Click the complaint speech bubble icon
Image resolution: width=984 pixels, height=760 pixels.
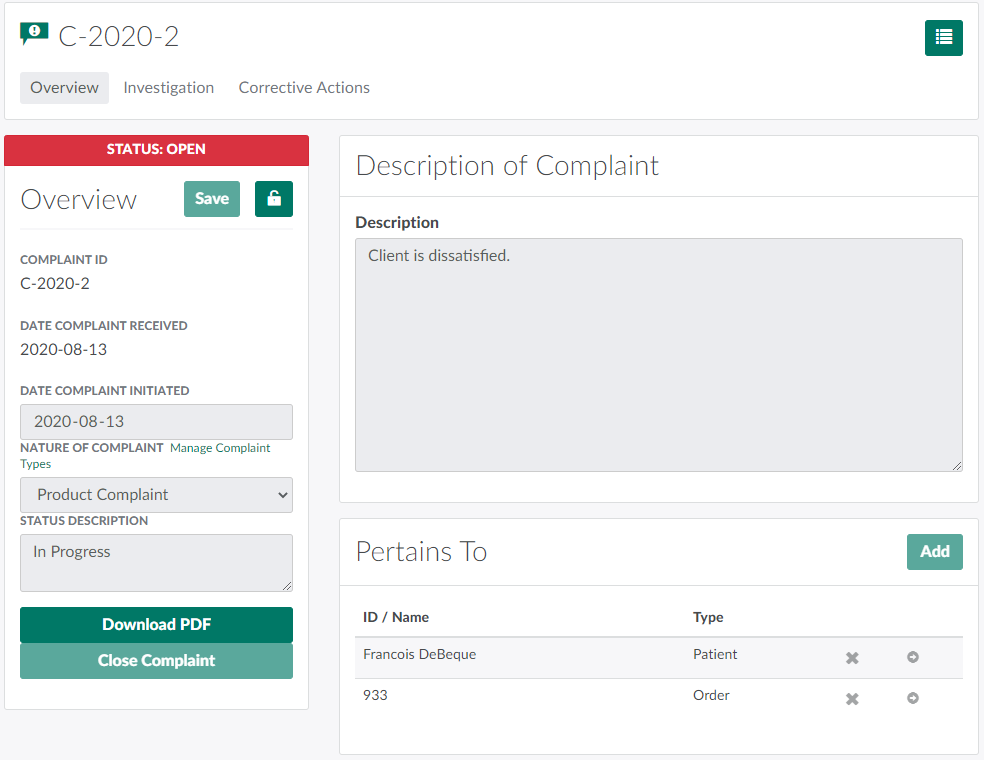coord(34,35)
